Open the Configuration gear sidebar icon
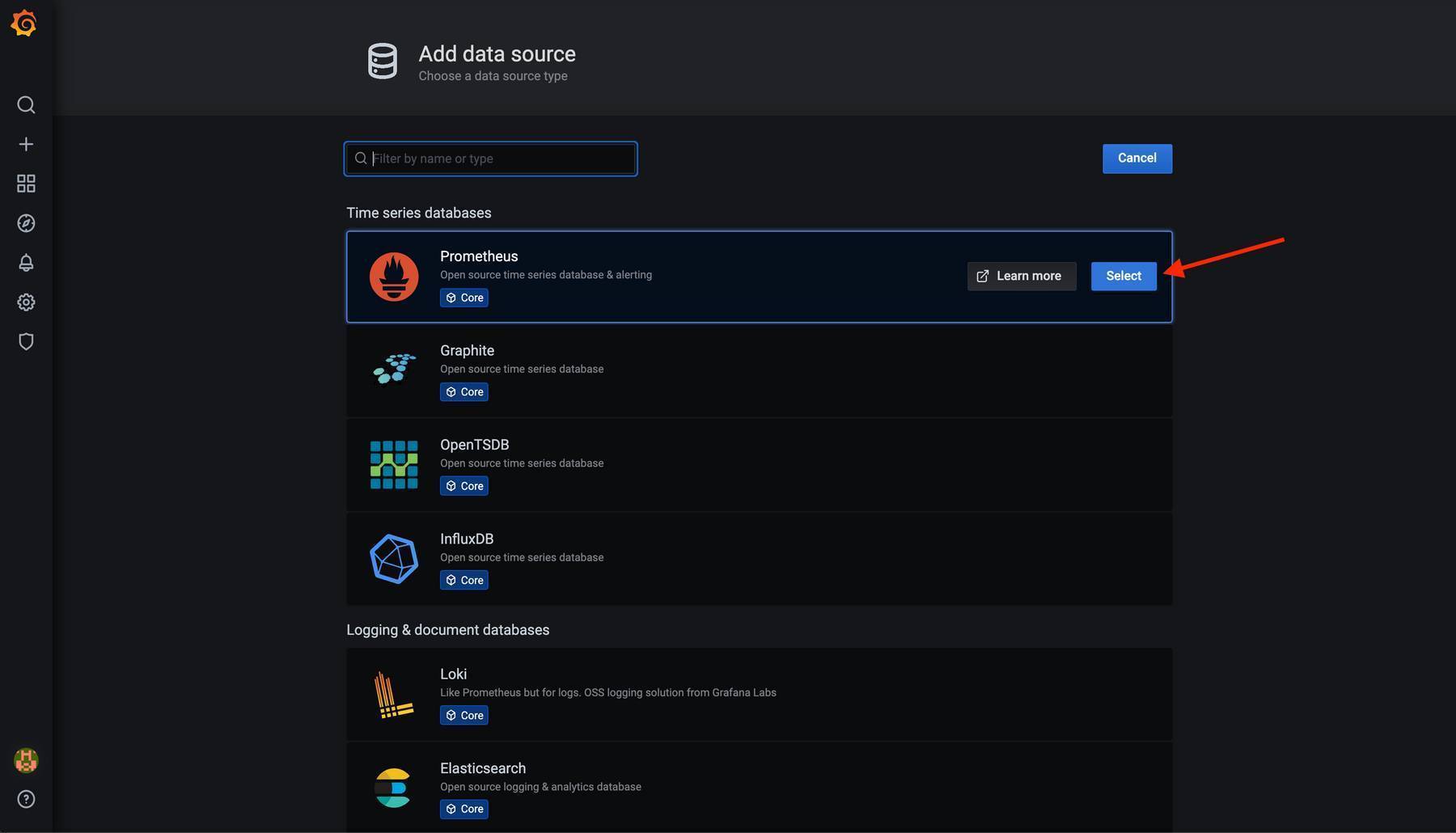Screen dimensions: 1456x833 click(x=26, y=302)
